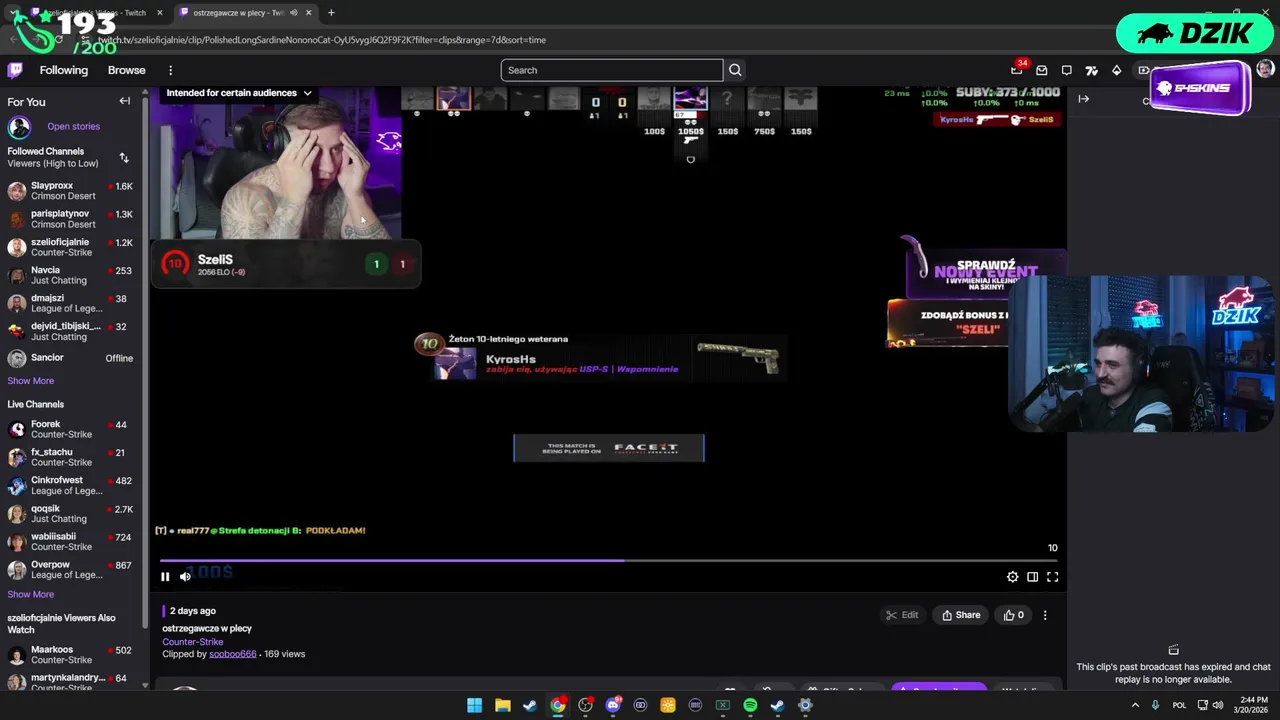1280x720 pixels.
Task: Open the user profile avatar menu
Action: [1265, 69]
